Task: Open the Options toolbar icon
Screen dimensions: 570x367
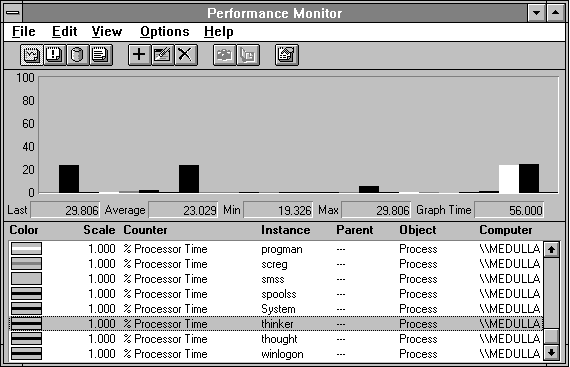Action: 287,55
